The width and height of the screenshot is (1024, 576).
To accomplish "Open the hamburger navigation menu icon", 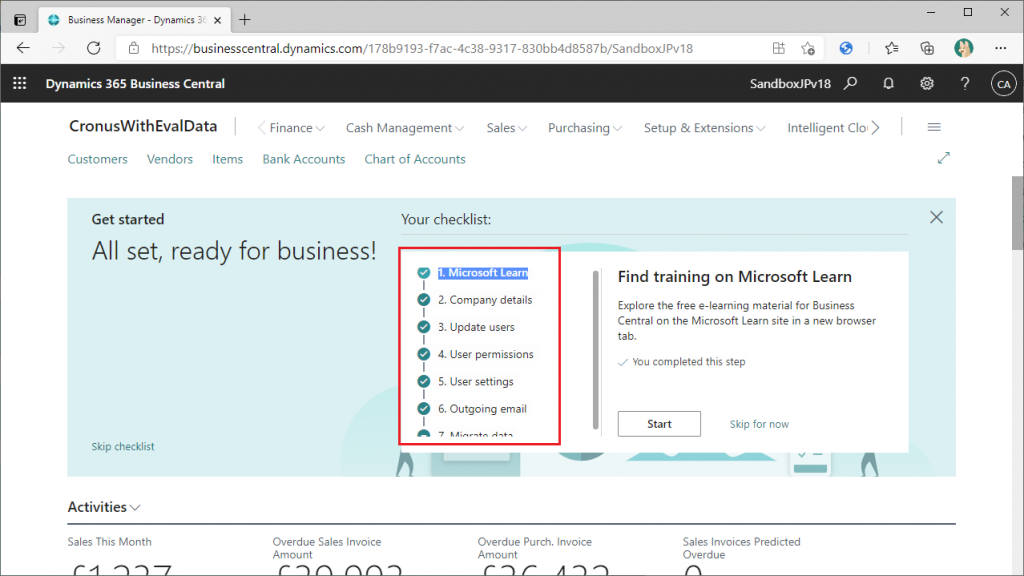I will point(934,127).
